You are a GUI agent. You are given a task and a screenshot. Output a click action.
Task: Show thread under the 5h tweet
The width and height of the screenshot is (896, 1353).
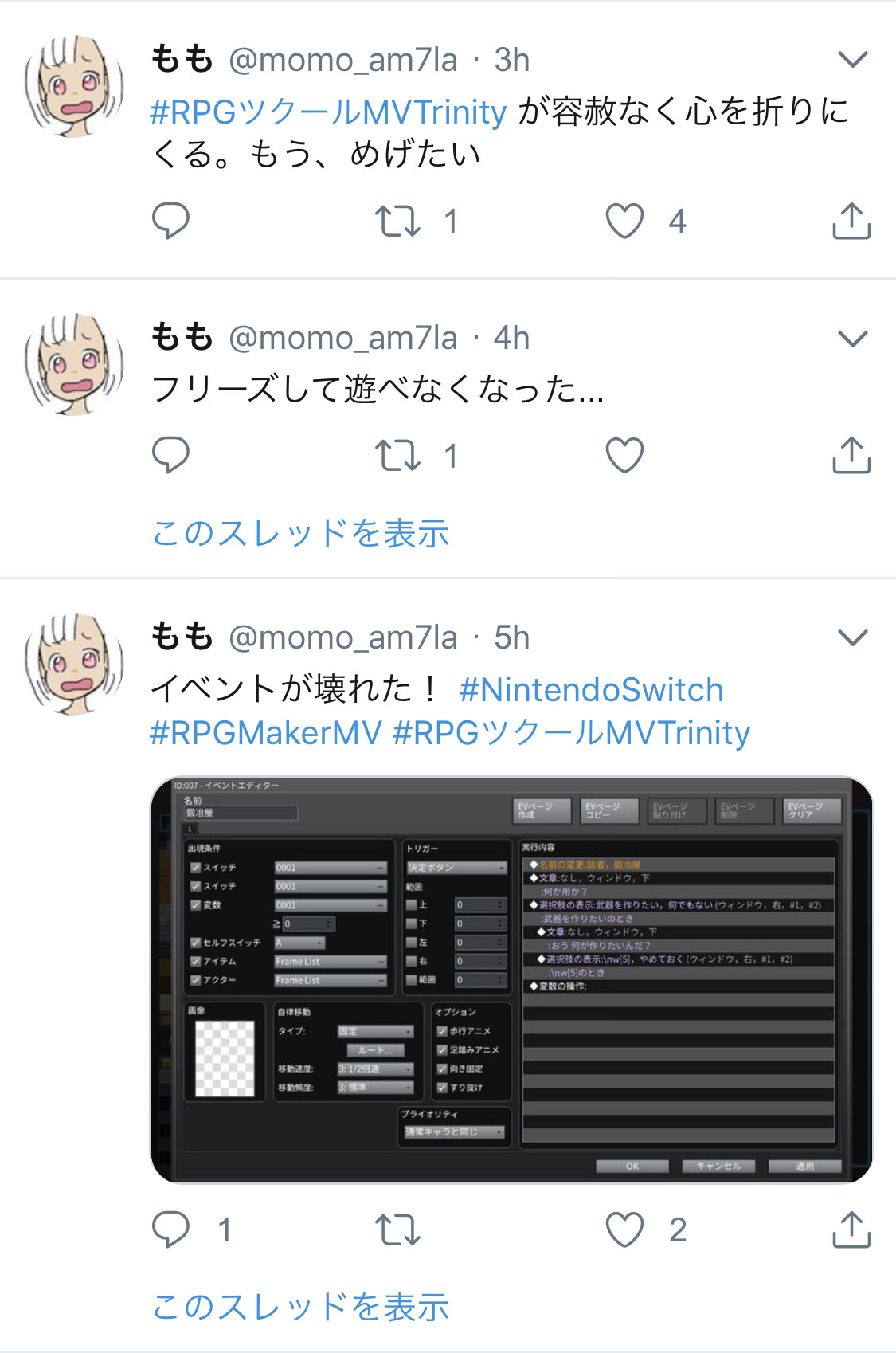pos(300,1307)
